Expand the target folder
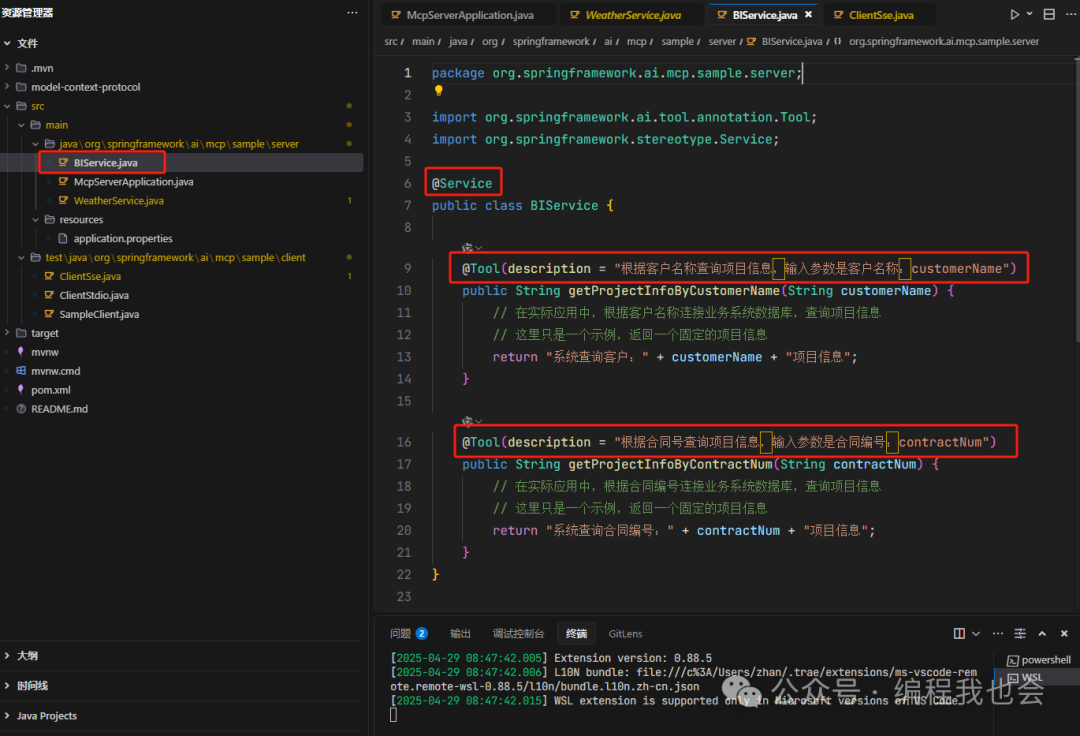The image size is (1080, 736). (8, 333)
